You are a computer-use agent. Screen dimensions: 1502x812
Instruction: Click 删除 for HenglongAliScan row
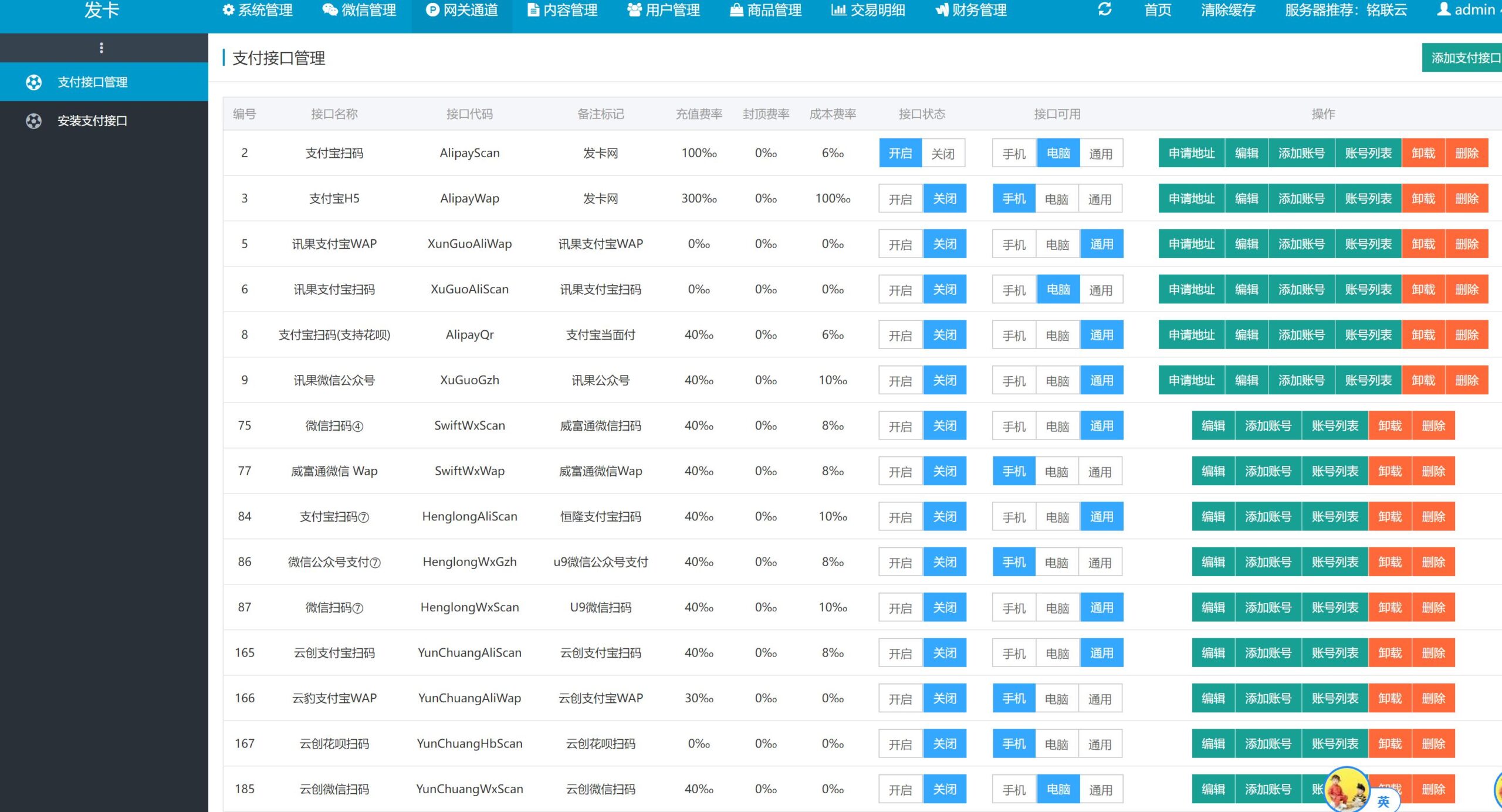coord(1434,517)
